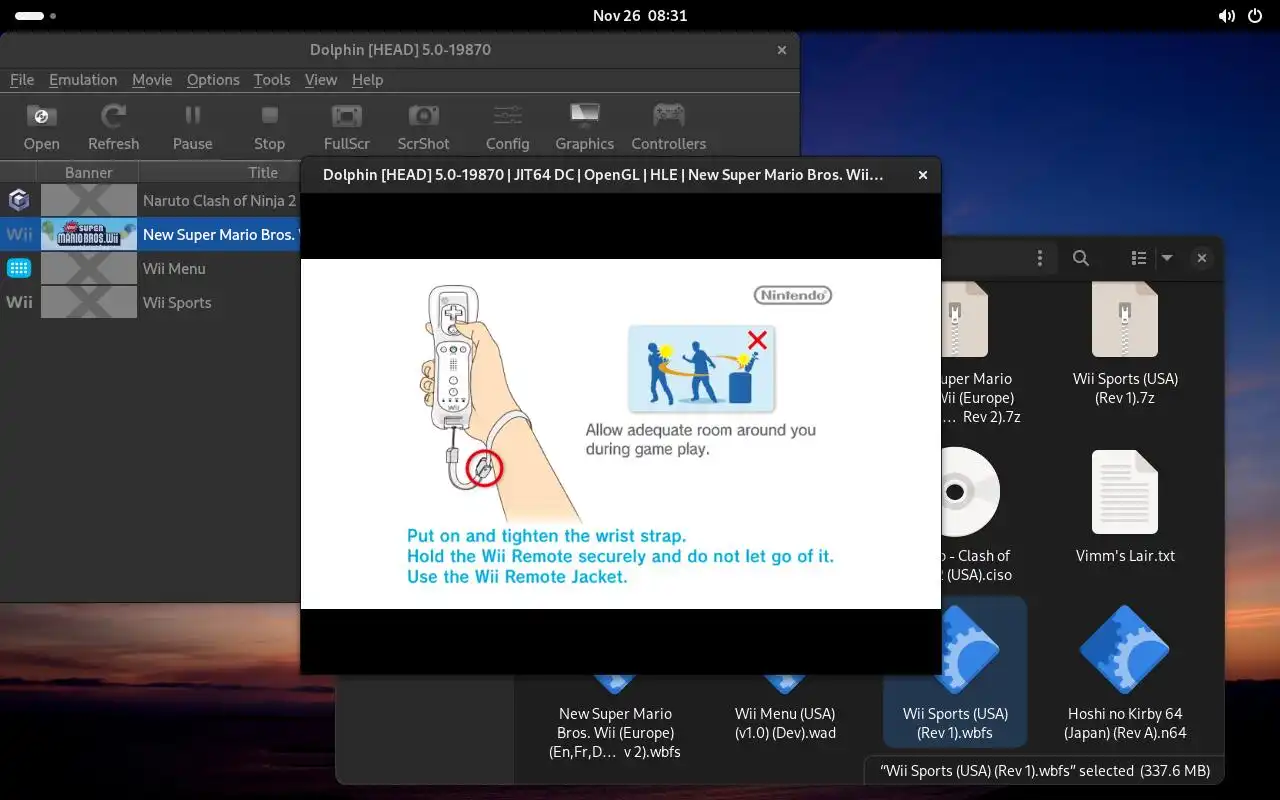The image size is (1280, 800).
Task: Switch to fullscreen with FullScr button
Action: click(347, 127)
